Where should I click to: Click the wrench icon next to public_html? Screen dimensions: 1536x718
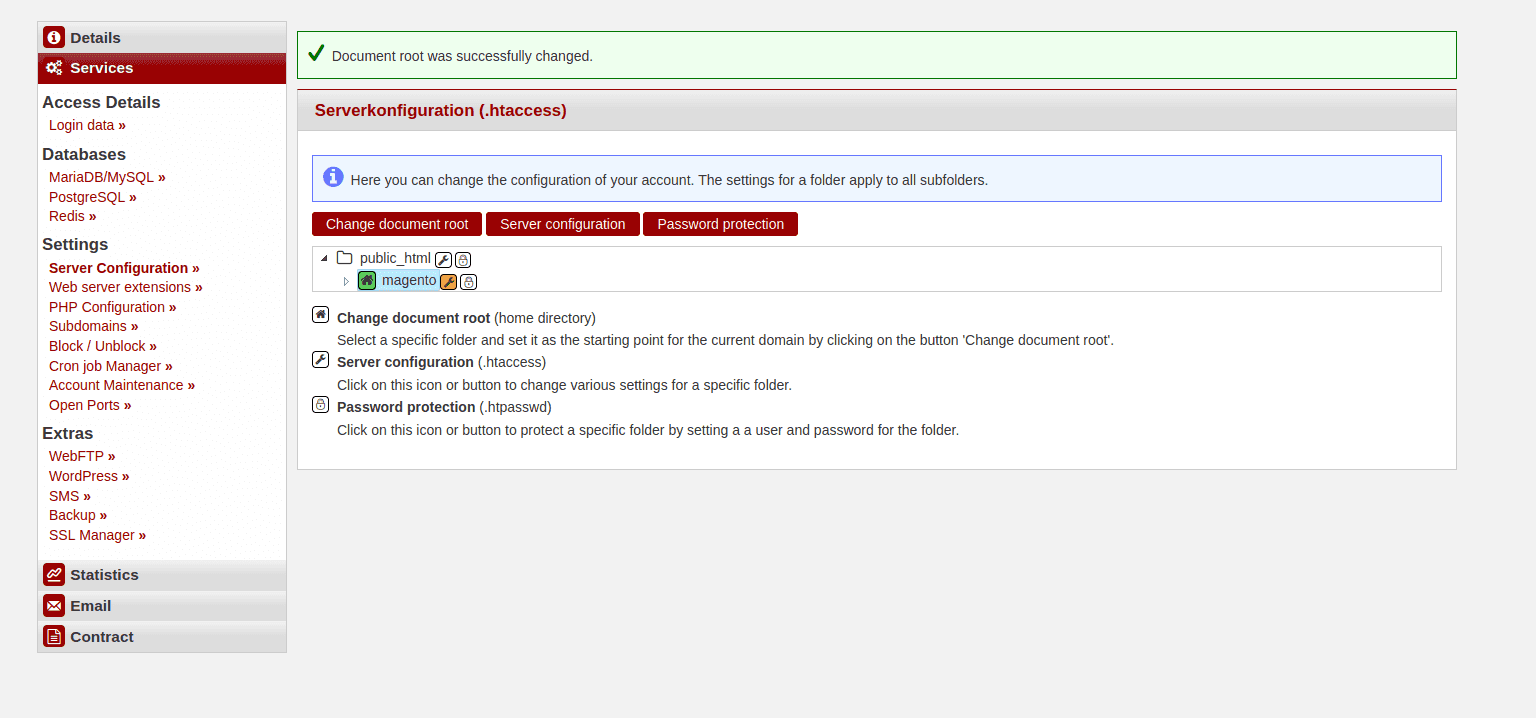[x=443, y=258]
